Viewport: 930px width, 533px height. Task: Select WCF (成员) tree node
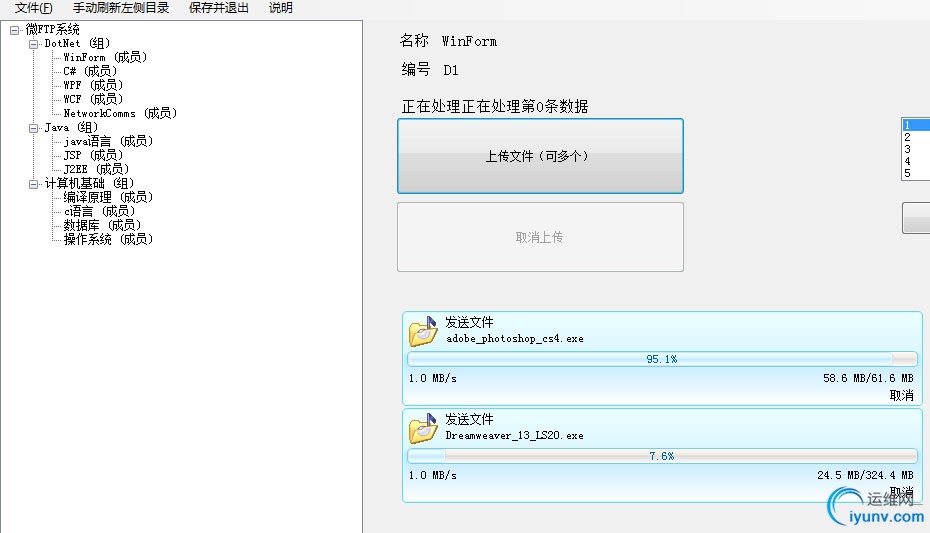(x=93, y=100)
